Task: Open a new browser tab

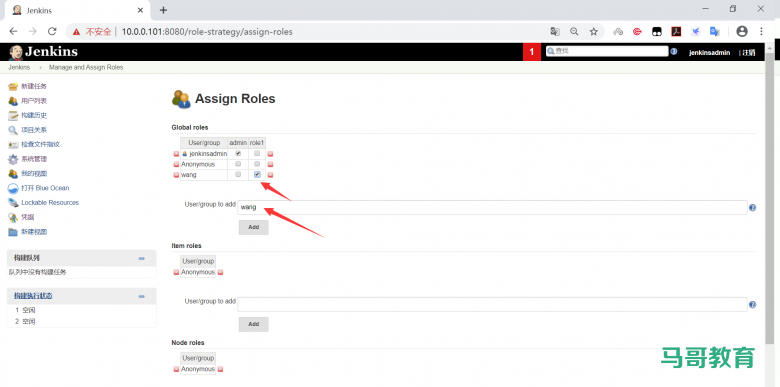Action: (163, 10)
